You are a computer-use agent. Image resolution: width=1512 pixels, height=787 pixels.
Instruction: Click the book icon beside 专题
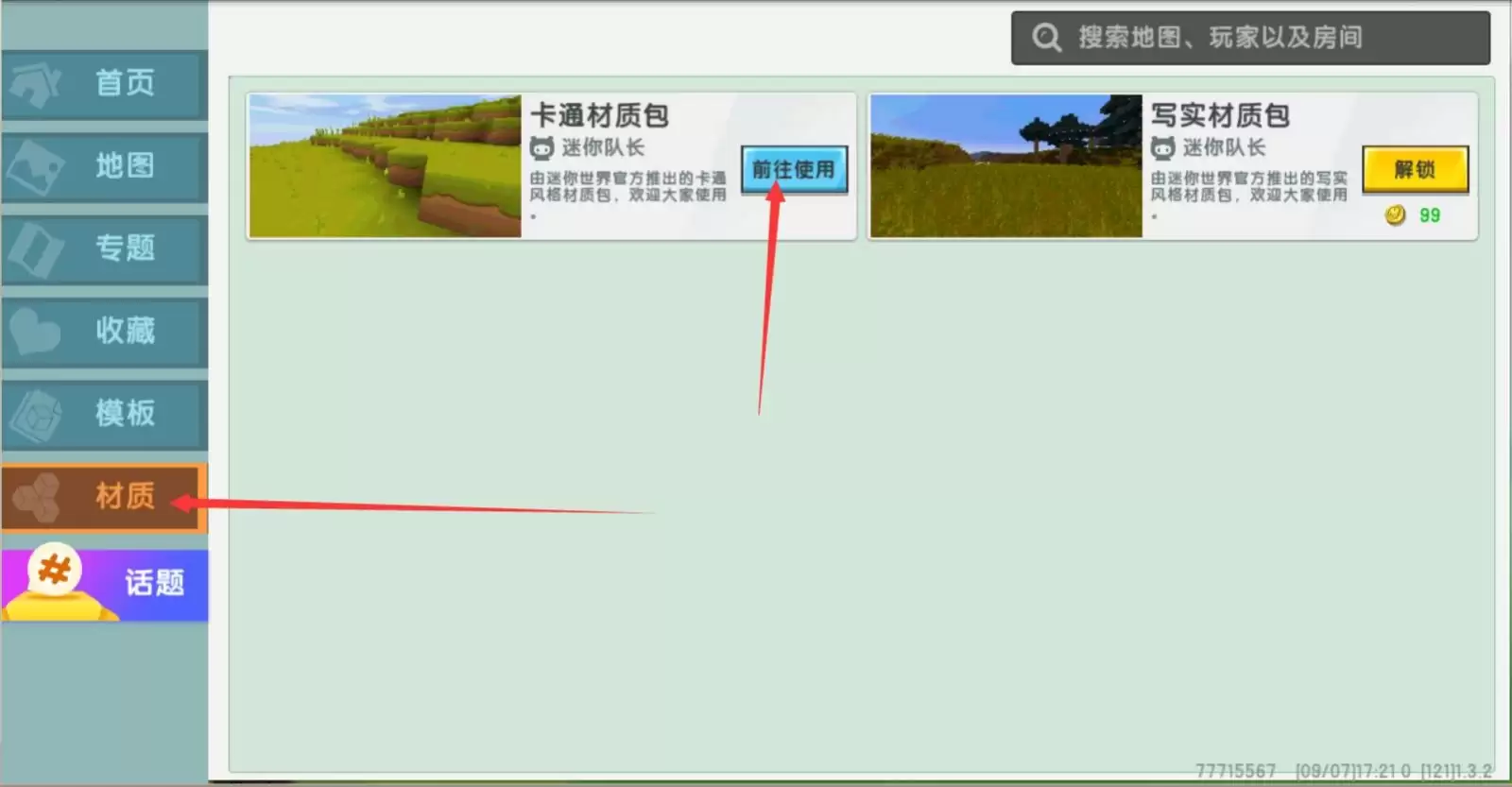(x=35, y=248)
